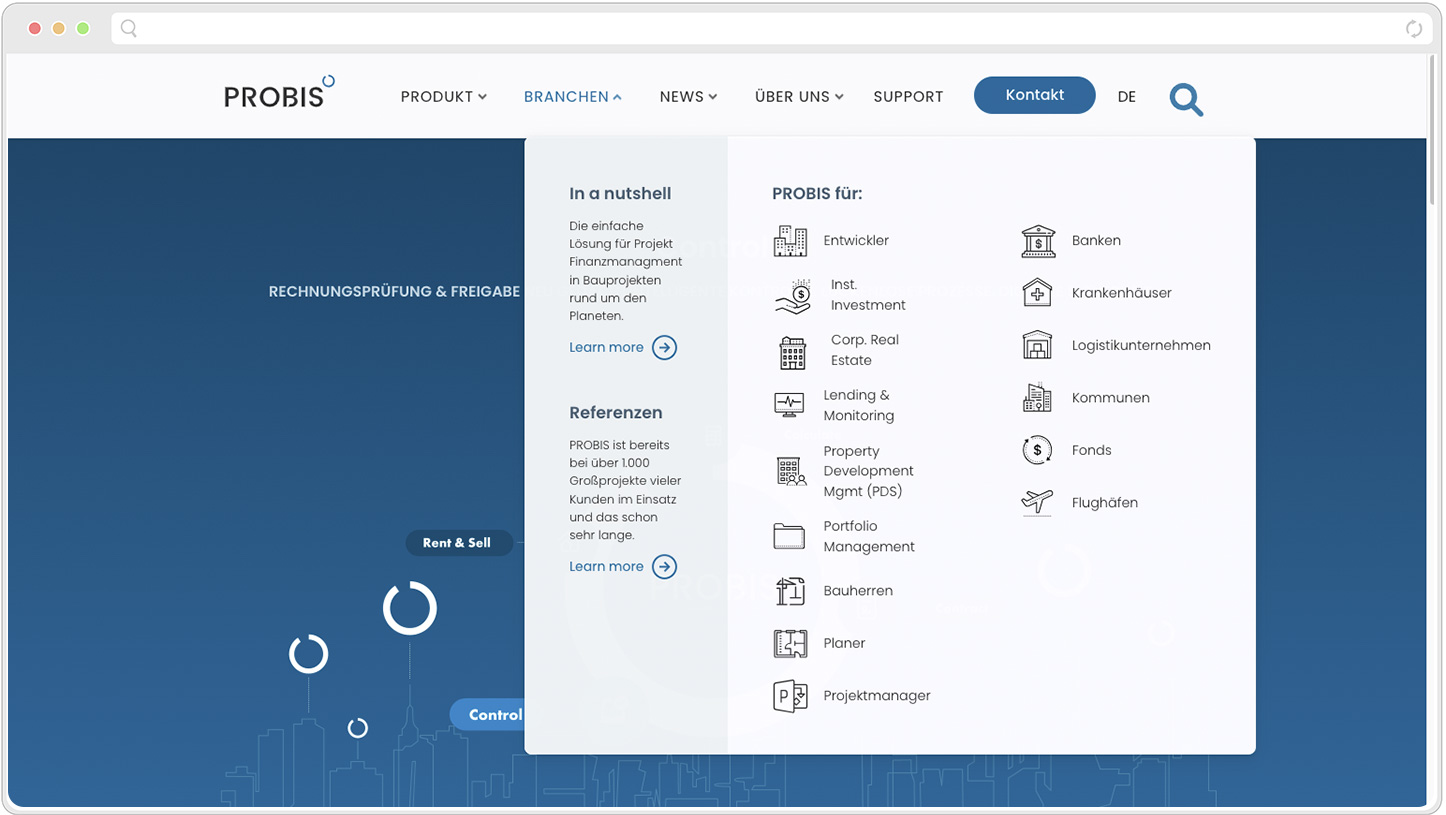Viewport: 1446px width, 815px height.
Task: Expand the ÜBER UNS menu
Action: [798, 97]
